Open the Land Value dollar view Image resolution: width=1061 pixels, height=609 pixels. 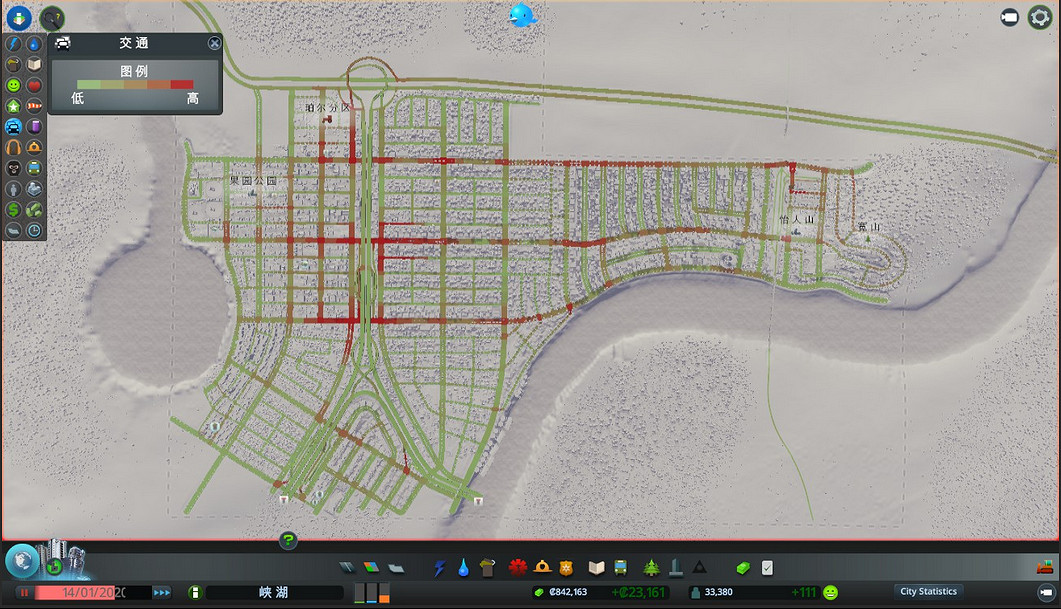pos(13,210)
